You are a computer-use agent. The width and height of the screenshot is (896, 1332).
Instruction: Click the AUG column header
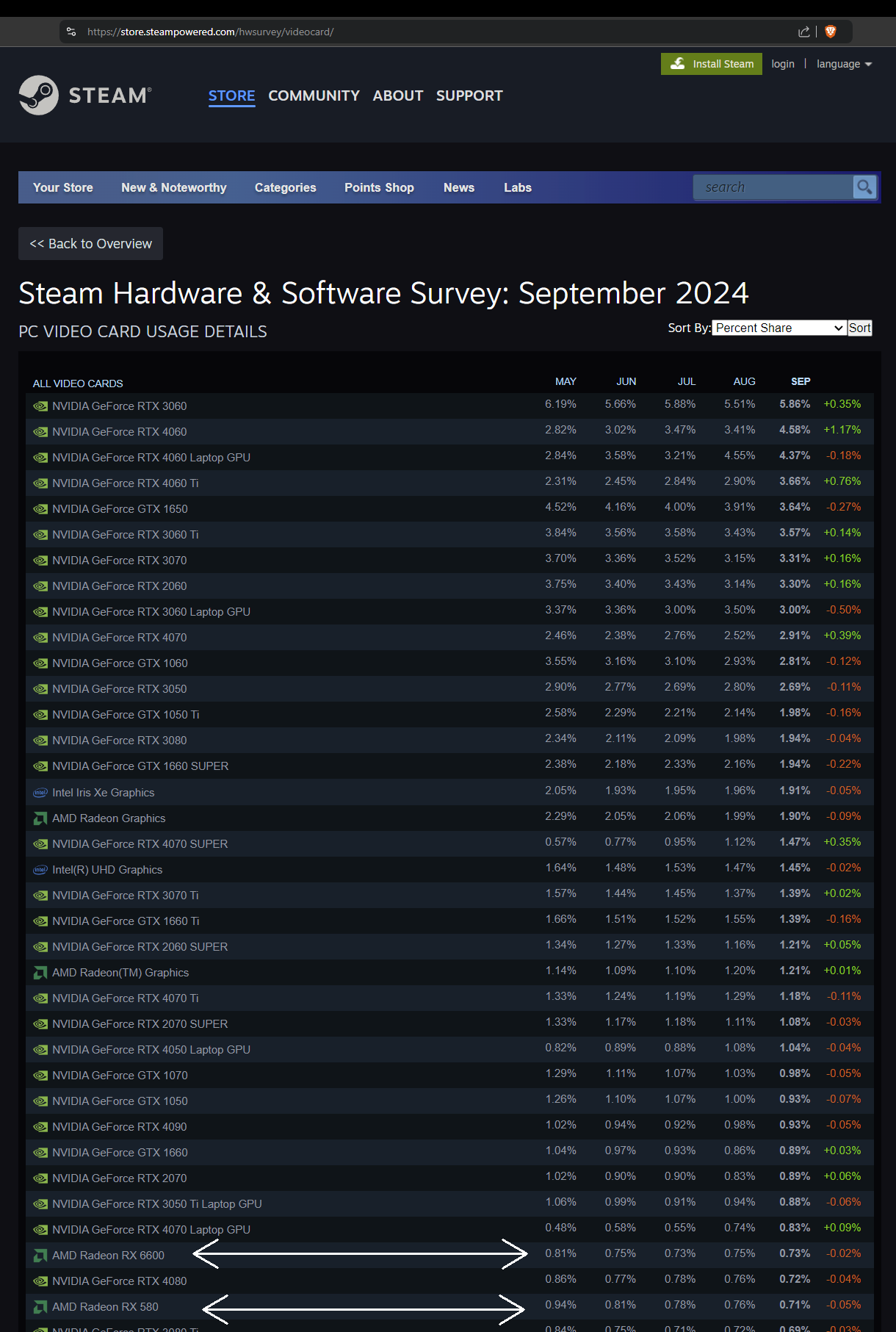pyautogui.click(x=744, y=381)
